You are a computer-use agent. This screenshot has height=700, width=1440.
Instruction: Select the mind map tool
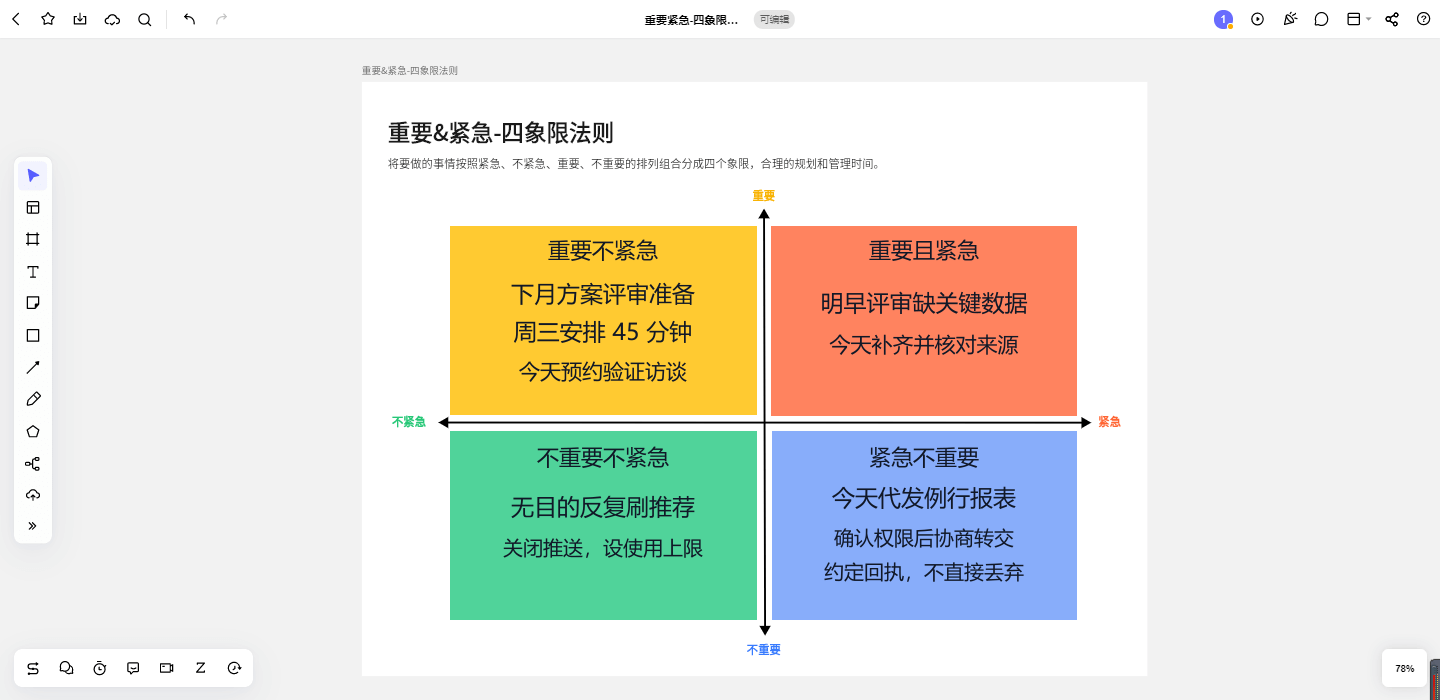[33, 464]
